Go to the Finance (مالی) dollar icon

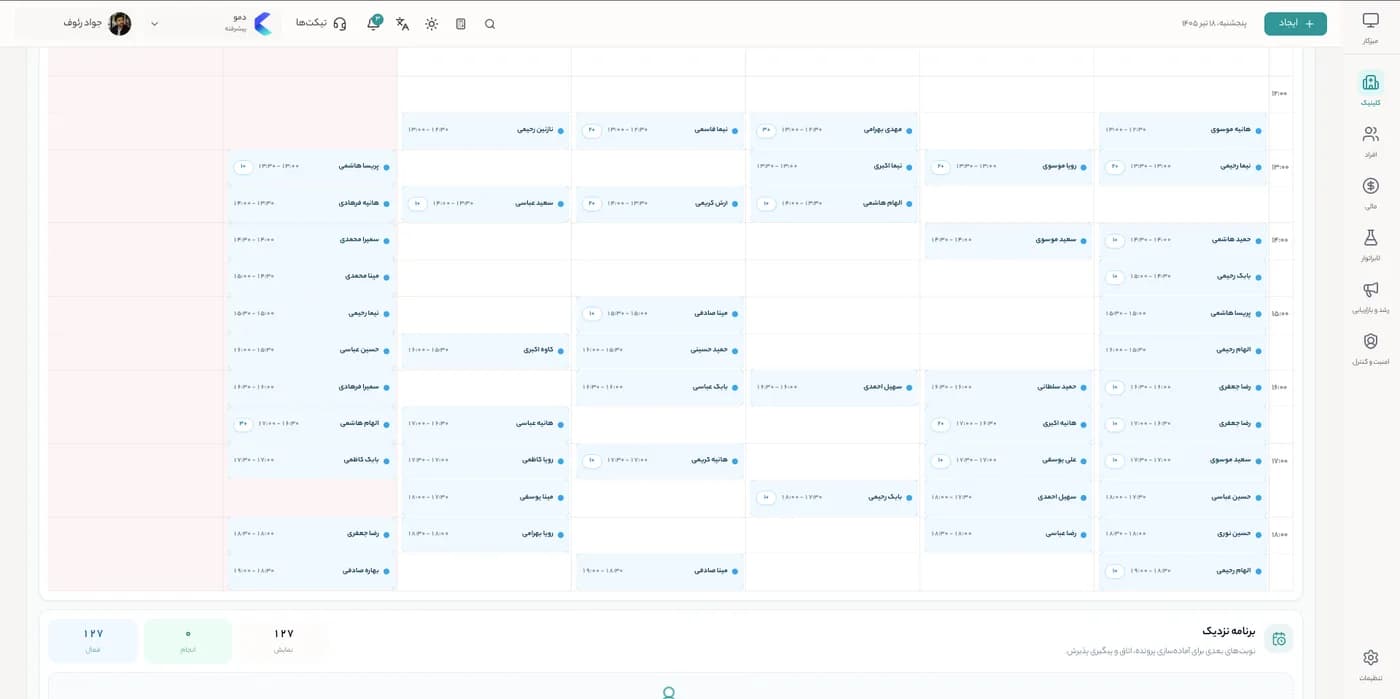click(x=1370, y=192)
